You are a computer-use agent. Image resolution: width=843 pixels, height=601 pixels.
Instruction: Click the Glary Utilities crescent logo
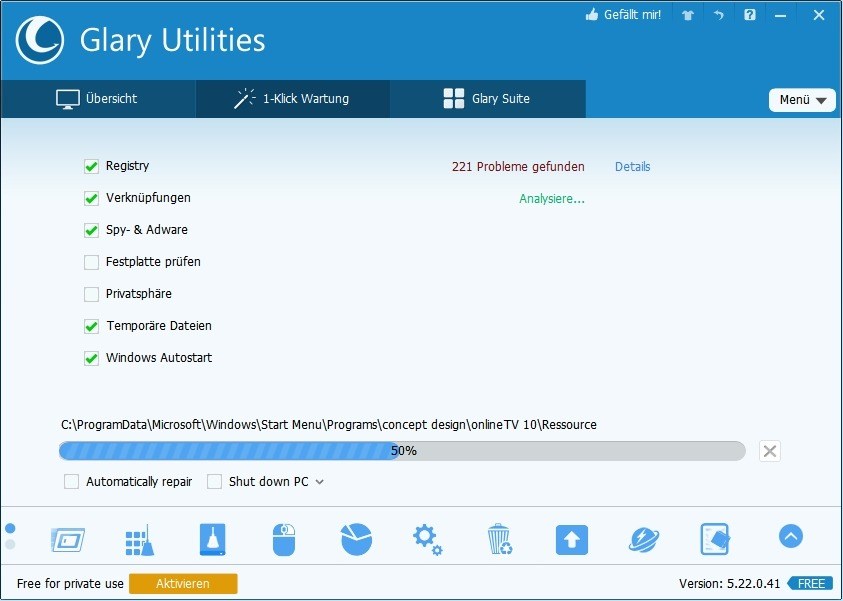[40, 40]
